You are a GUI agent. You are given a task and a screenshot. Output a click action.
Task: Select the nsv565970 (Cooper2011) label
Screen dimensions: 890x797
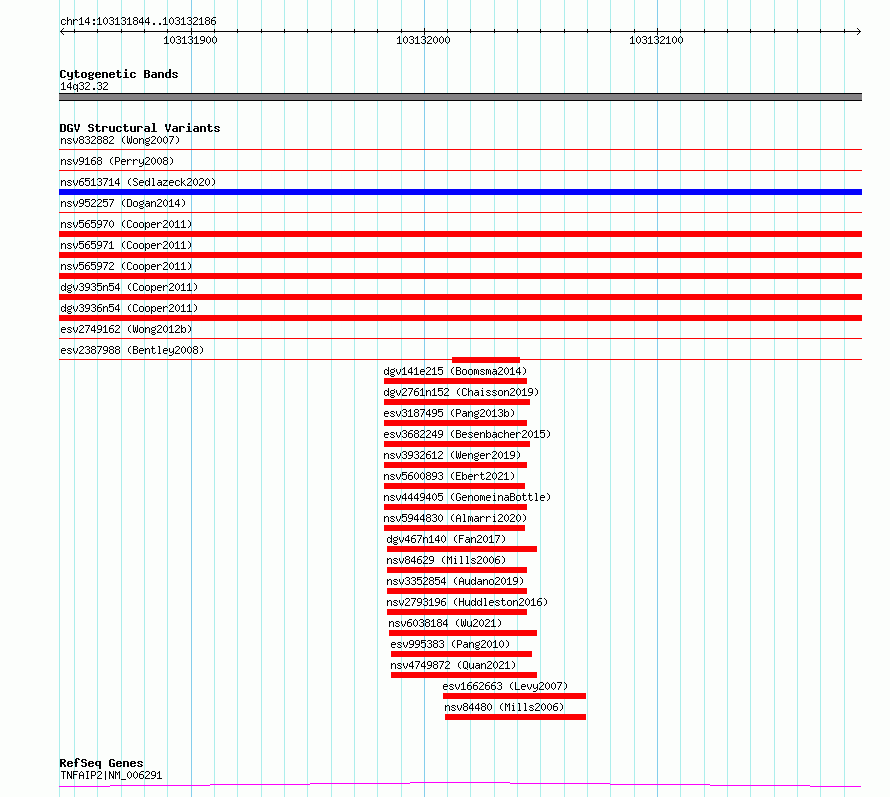click(126, 224)
